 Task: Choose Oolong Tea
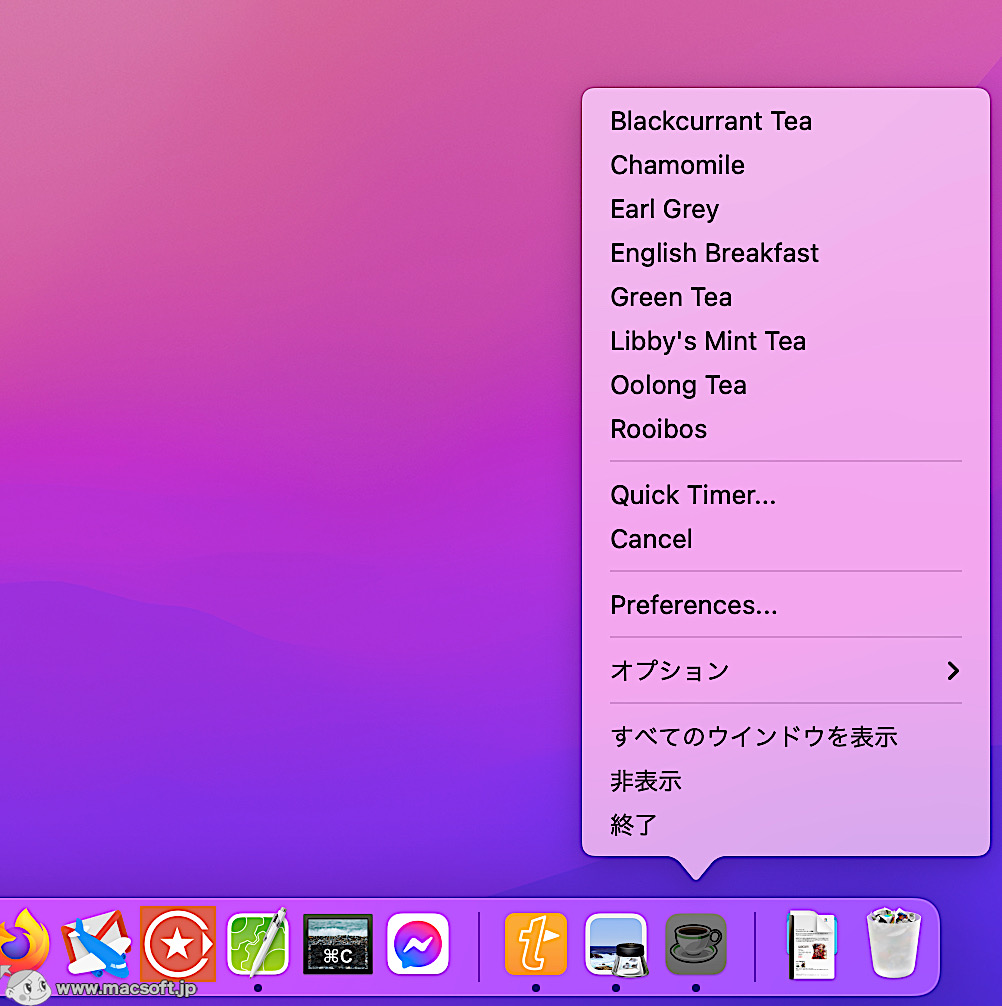point(786,385)
